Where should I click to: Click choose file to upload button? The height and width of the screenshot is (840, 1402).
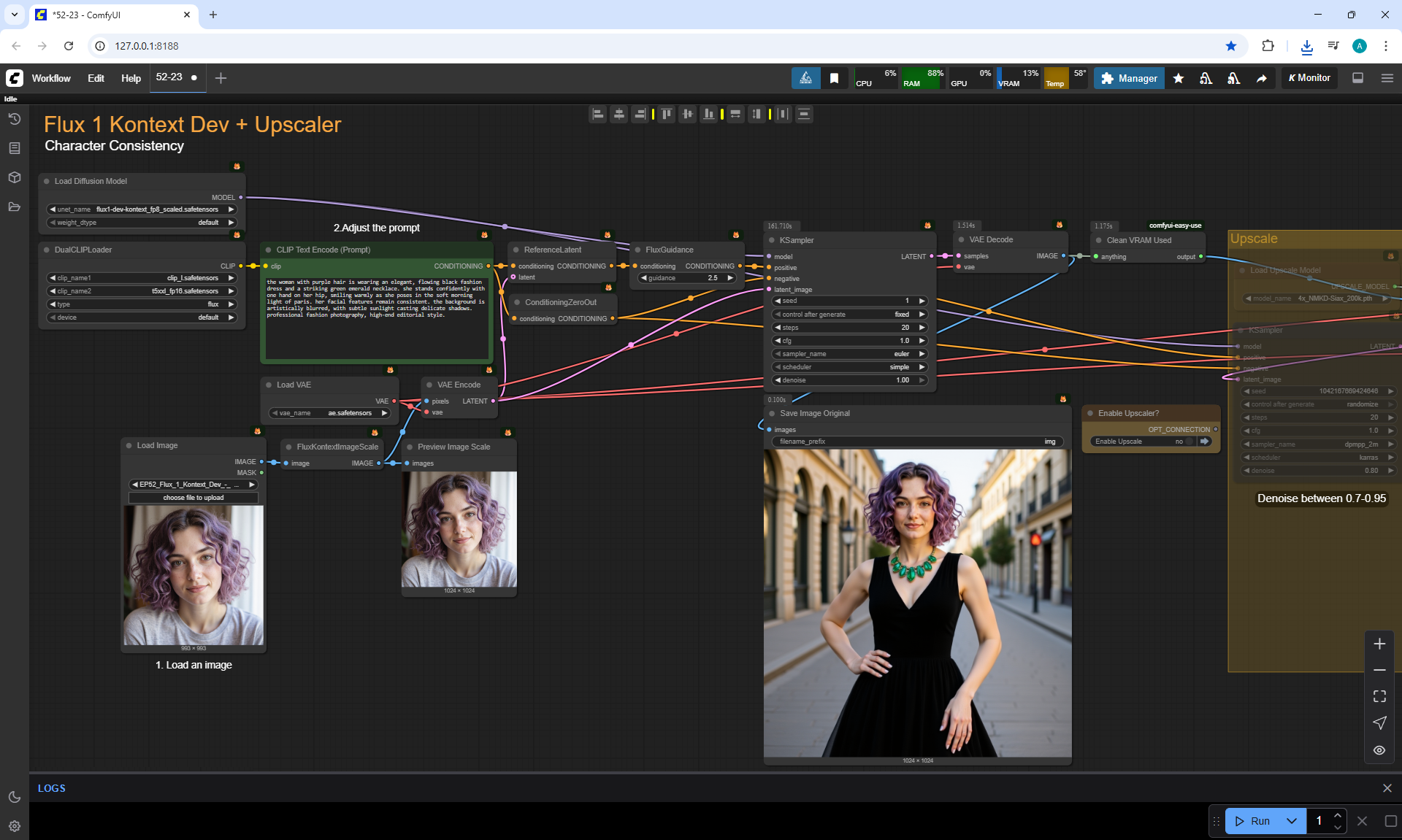(194, 498)
